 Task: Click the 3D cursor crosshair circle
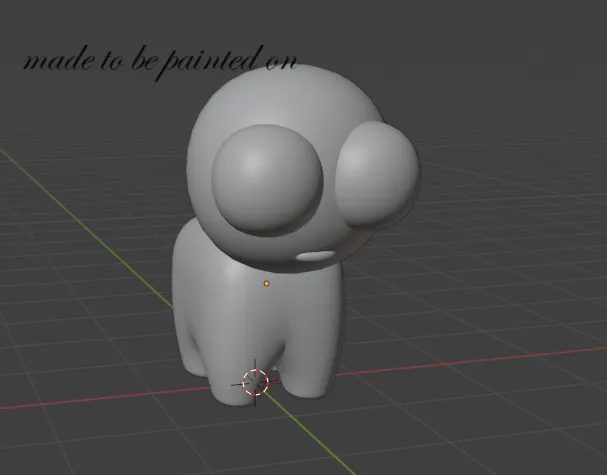point(256,382)
